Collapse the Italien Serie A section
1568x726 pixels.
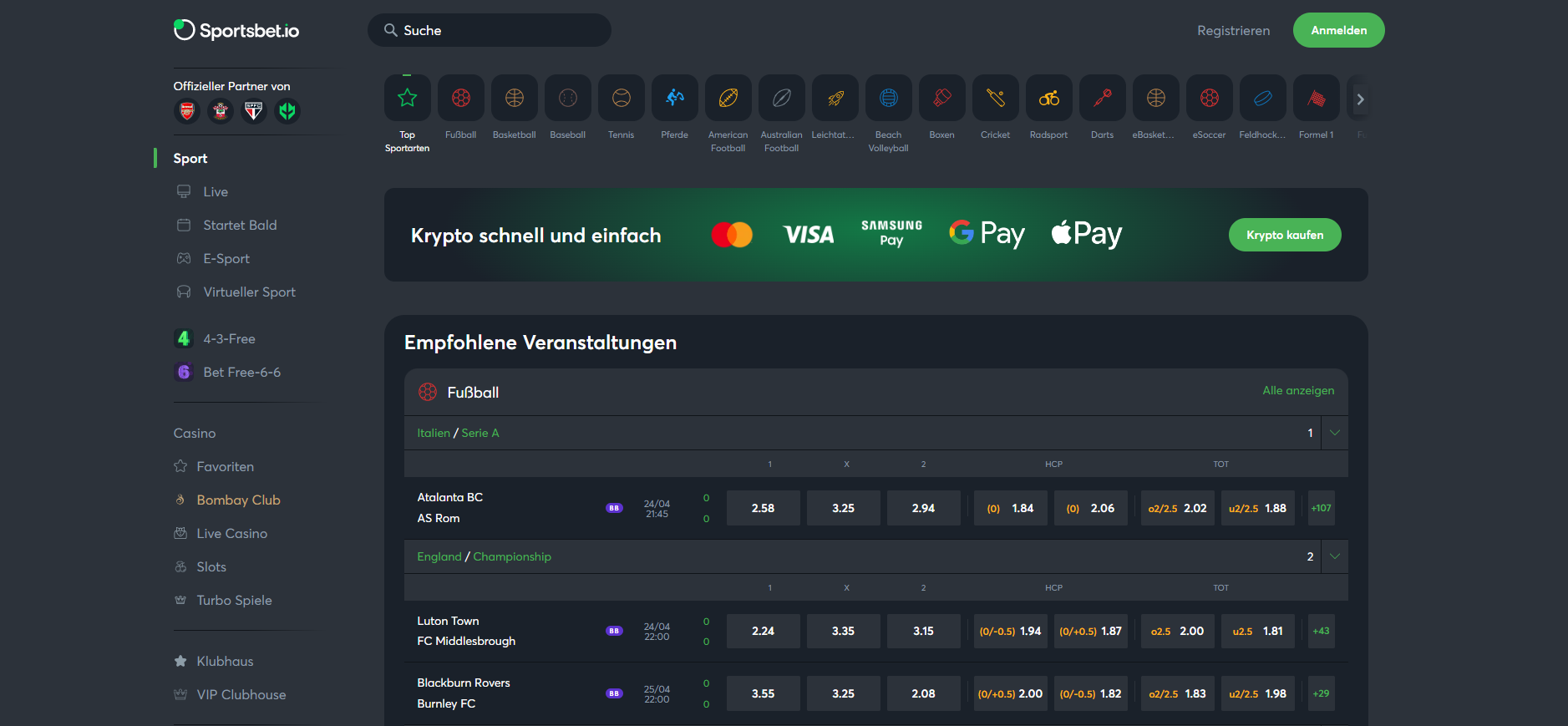pyautogui.click(x=1335, y=433)
